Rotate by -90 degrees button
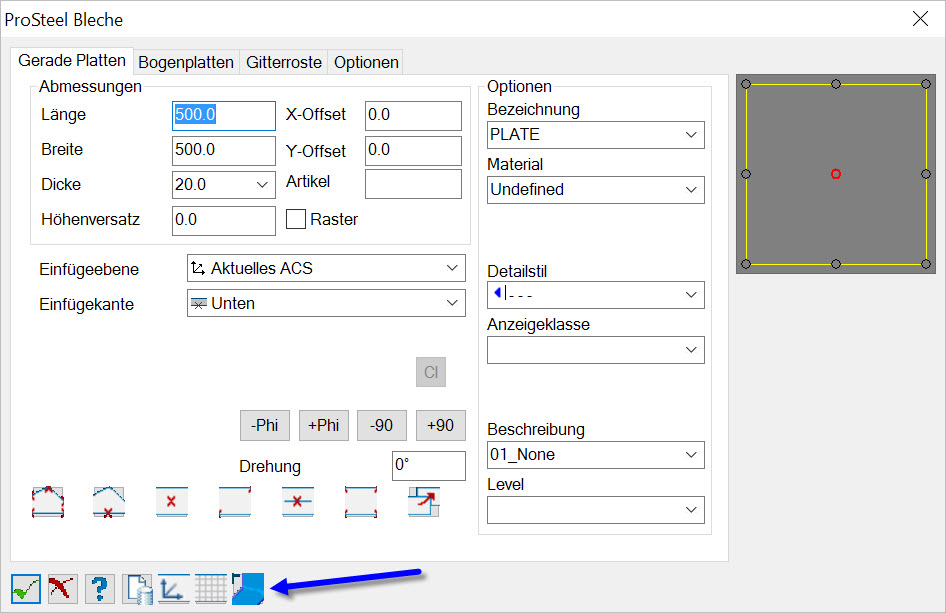946x613 pixels. [x=382, y=425]
